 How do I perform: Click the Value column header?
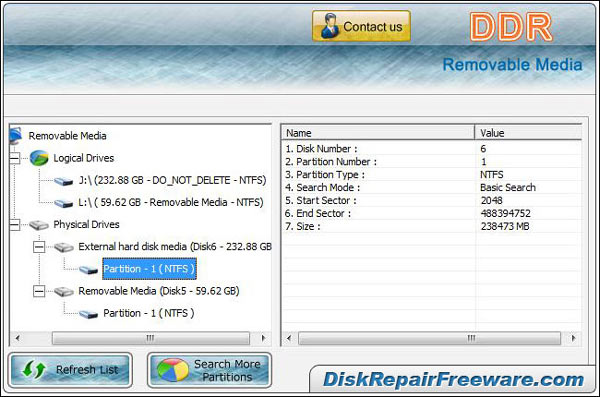[528, 133]
